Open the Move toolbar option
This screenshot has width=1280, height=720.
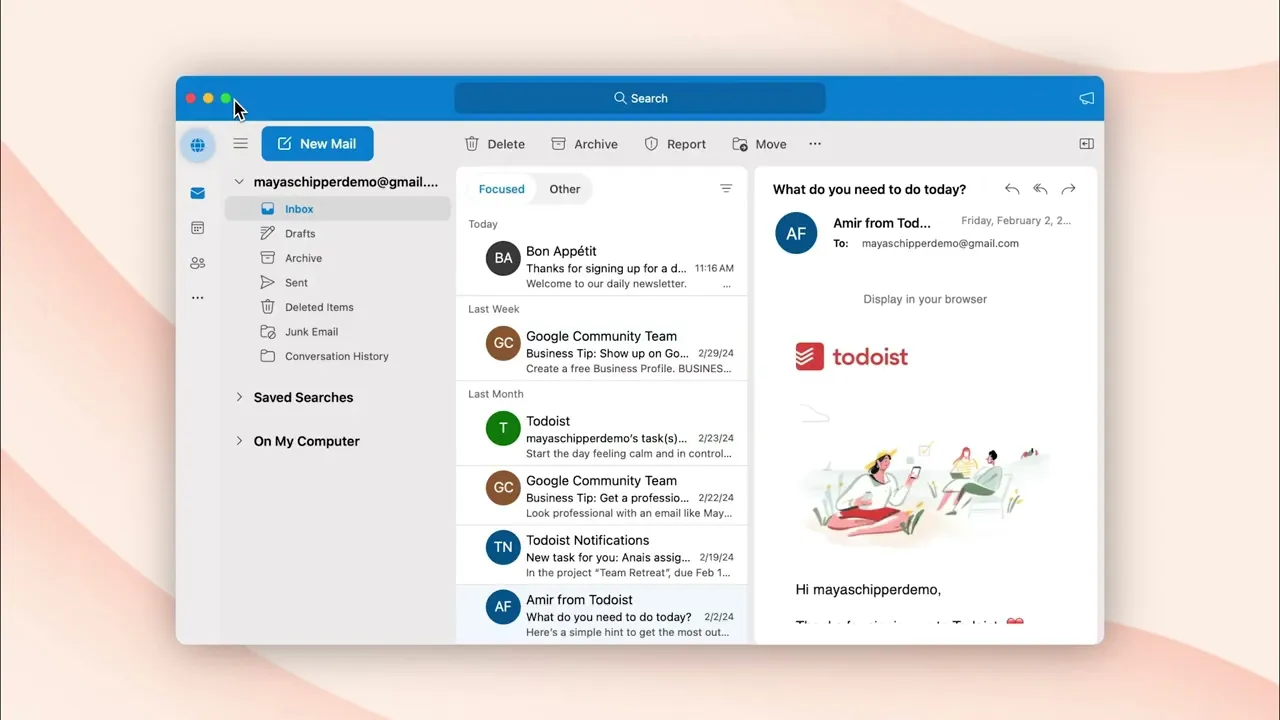point(759,144)
